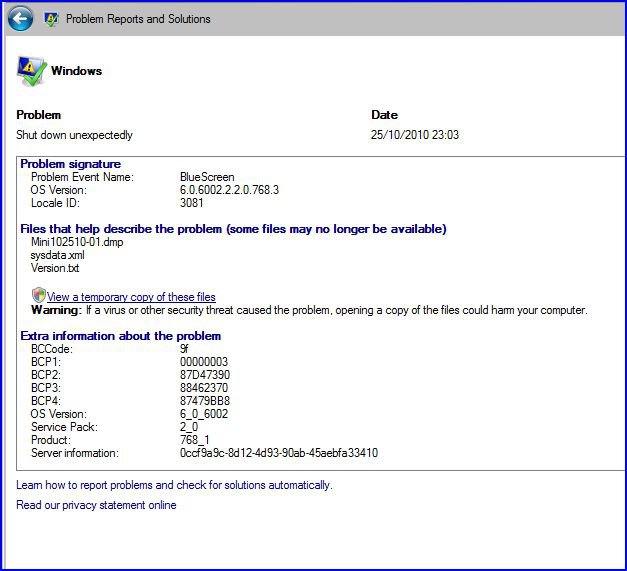Select BCCode value '9f'

[x=184, y=349]
